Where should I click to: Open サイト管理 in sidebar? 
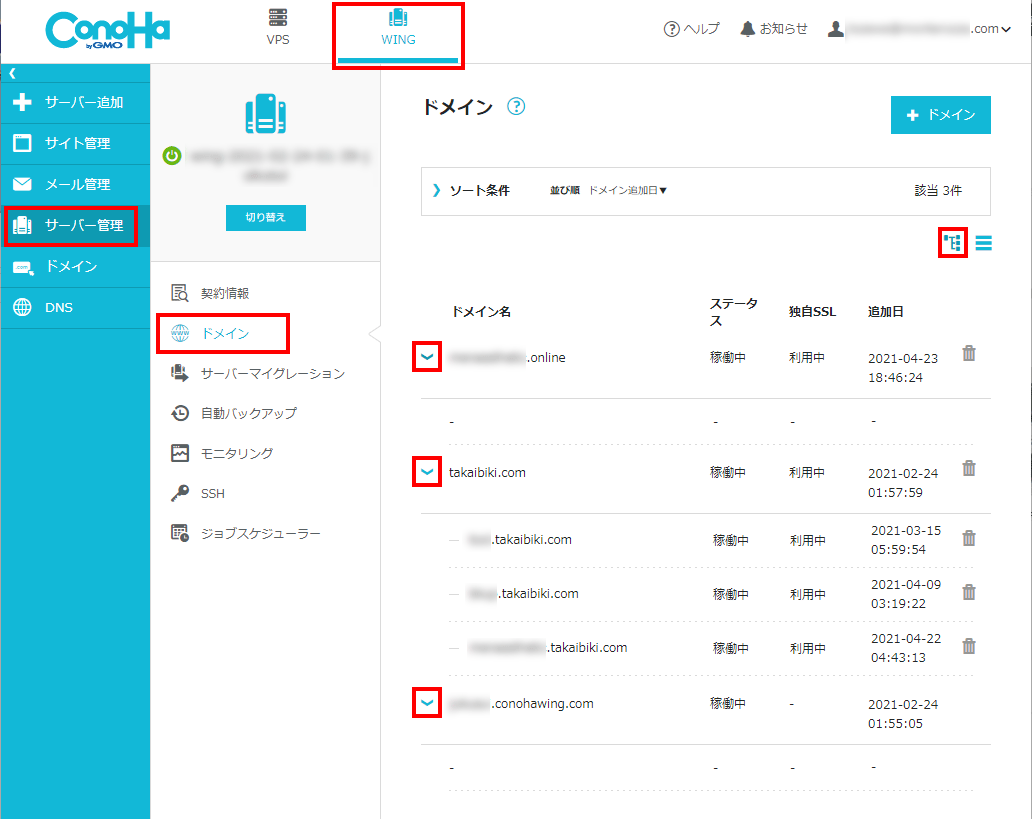(75, 144)
